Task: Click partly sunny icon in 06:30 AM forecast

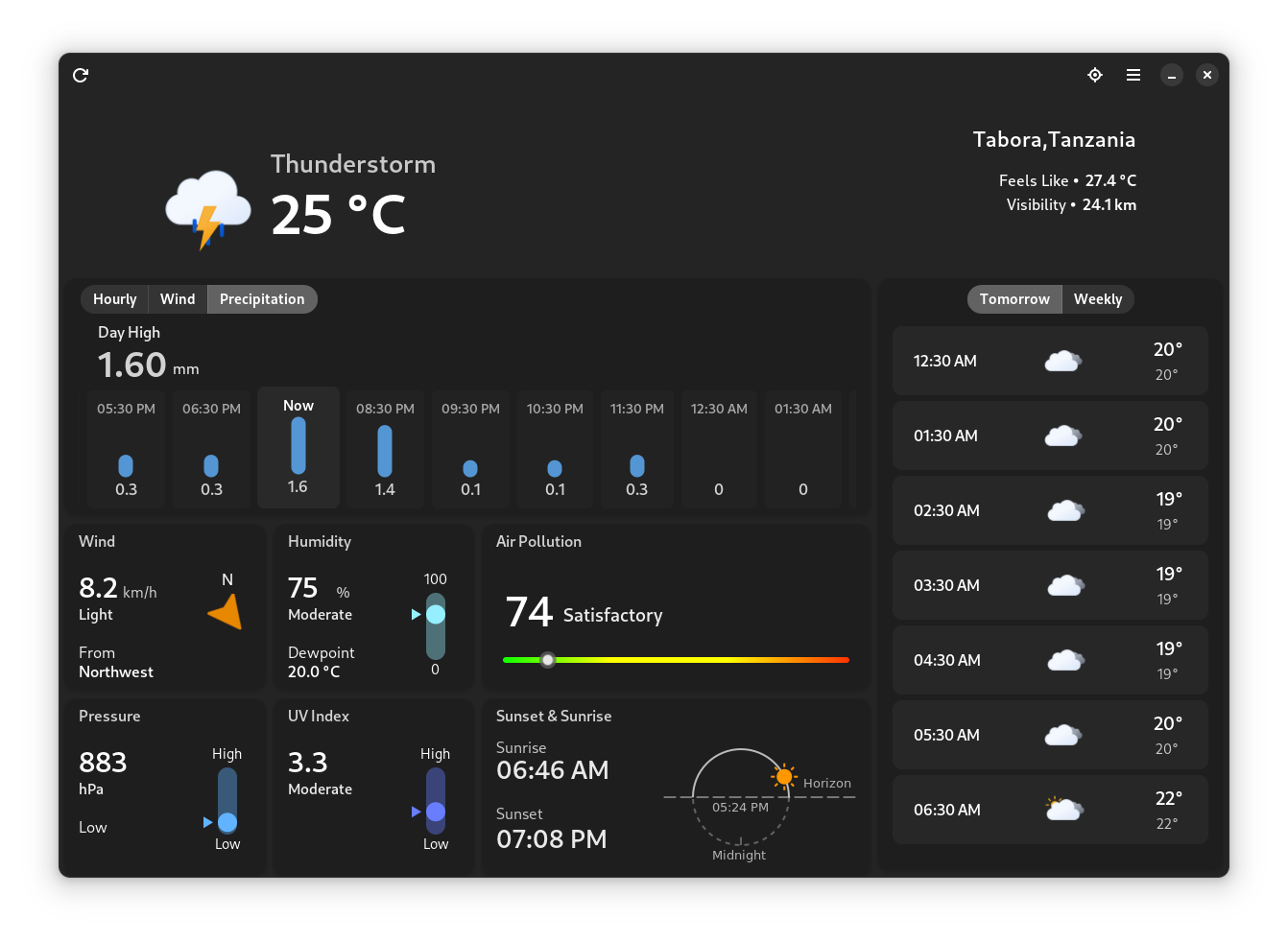Action: tap(1064, 809)
